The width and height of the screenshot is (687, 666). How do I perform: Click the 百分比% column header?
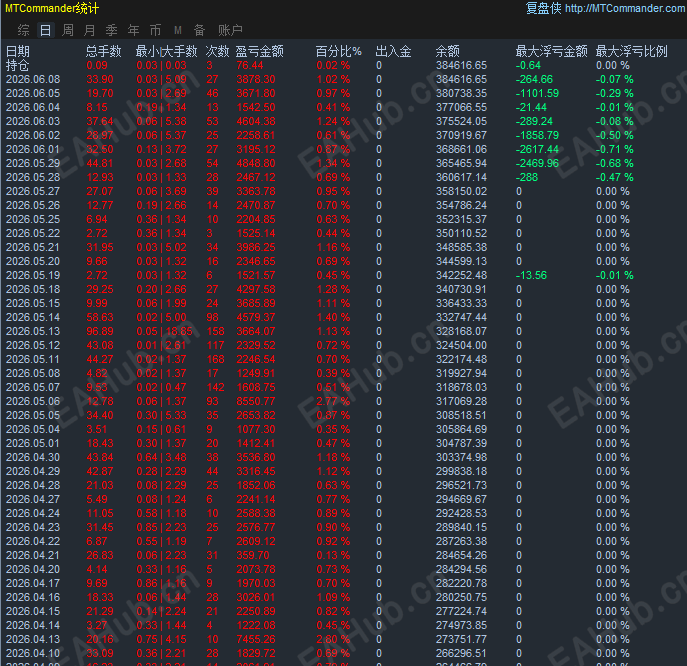pos(339,51)
